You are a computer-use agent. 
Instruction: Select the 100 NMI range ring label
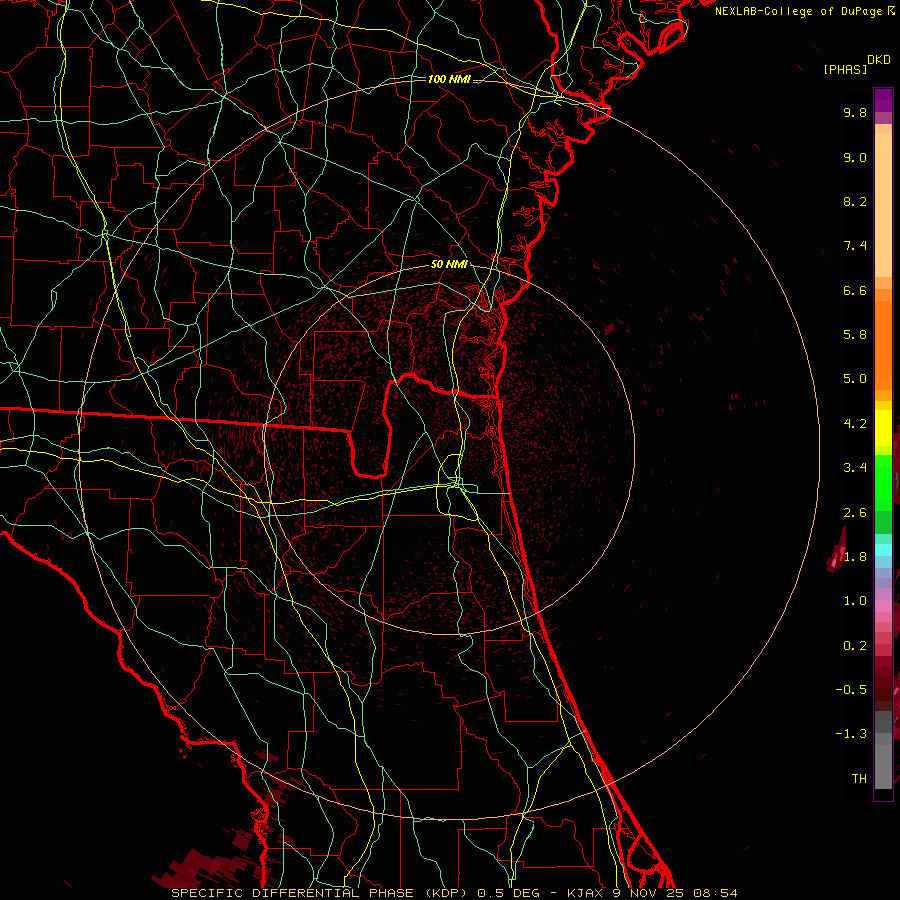click(447, 78)
